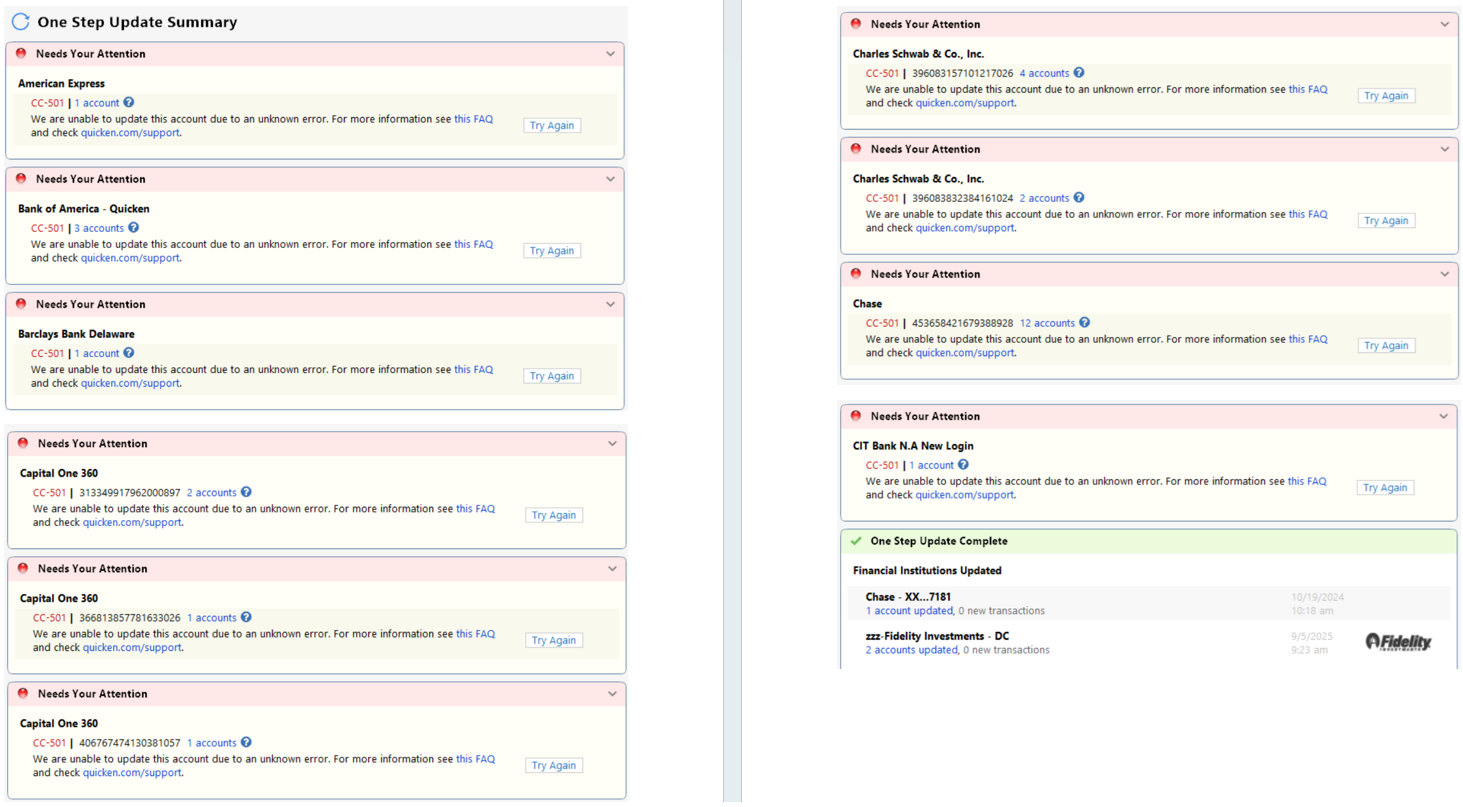Open American Express '1 account' link

97,103
